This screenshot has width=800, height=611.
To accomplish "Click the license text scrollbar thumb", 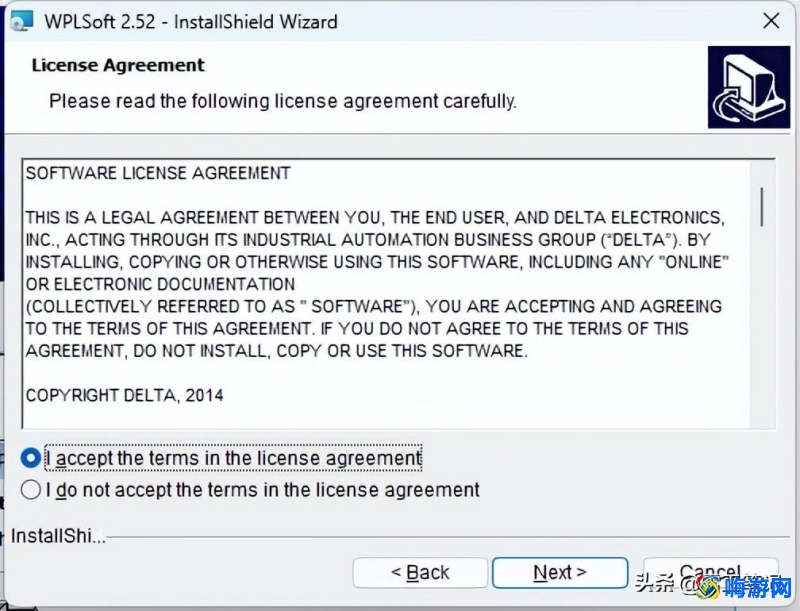I will pos(762,207).
